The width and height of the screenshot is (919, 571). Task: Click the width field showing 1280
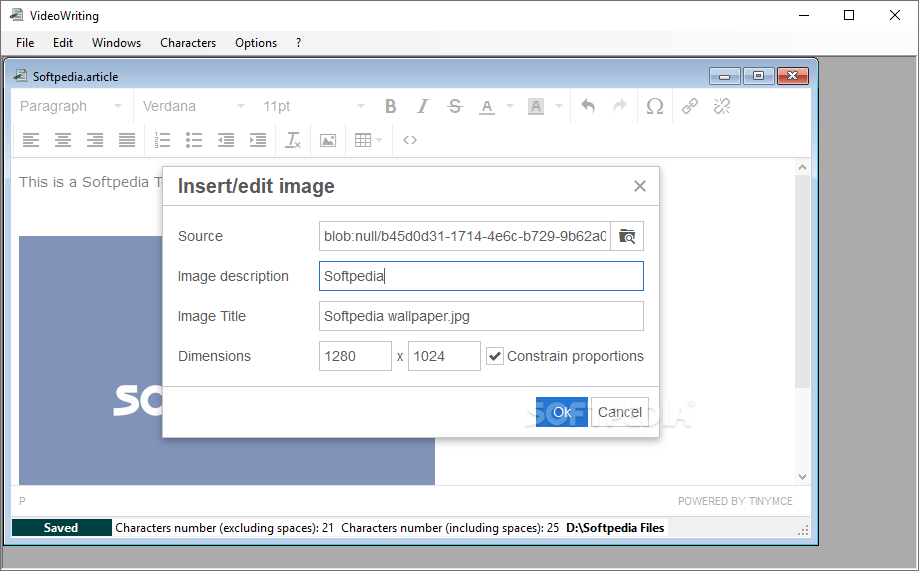(355, 356)
